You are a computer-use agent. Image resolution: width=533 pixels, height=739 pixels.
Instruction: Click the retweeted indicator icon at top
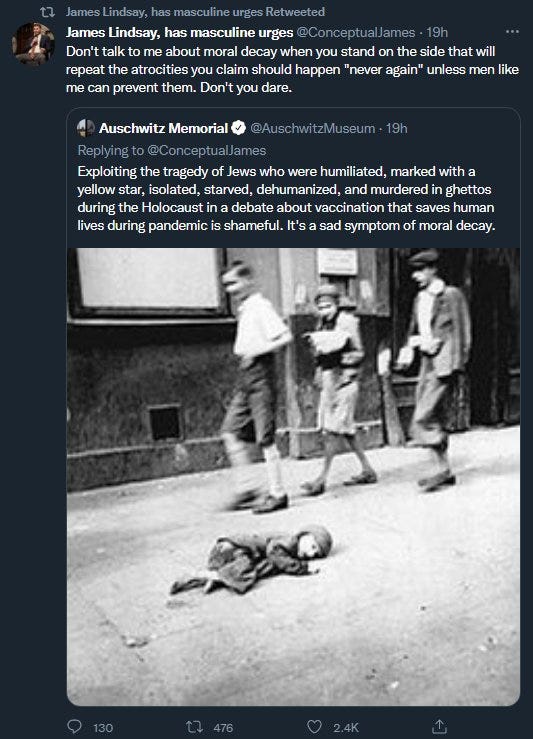tap(48, 12)
